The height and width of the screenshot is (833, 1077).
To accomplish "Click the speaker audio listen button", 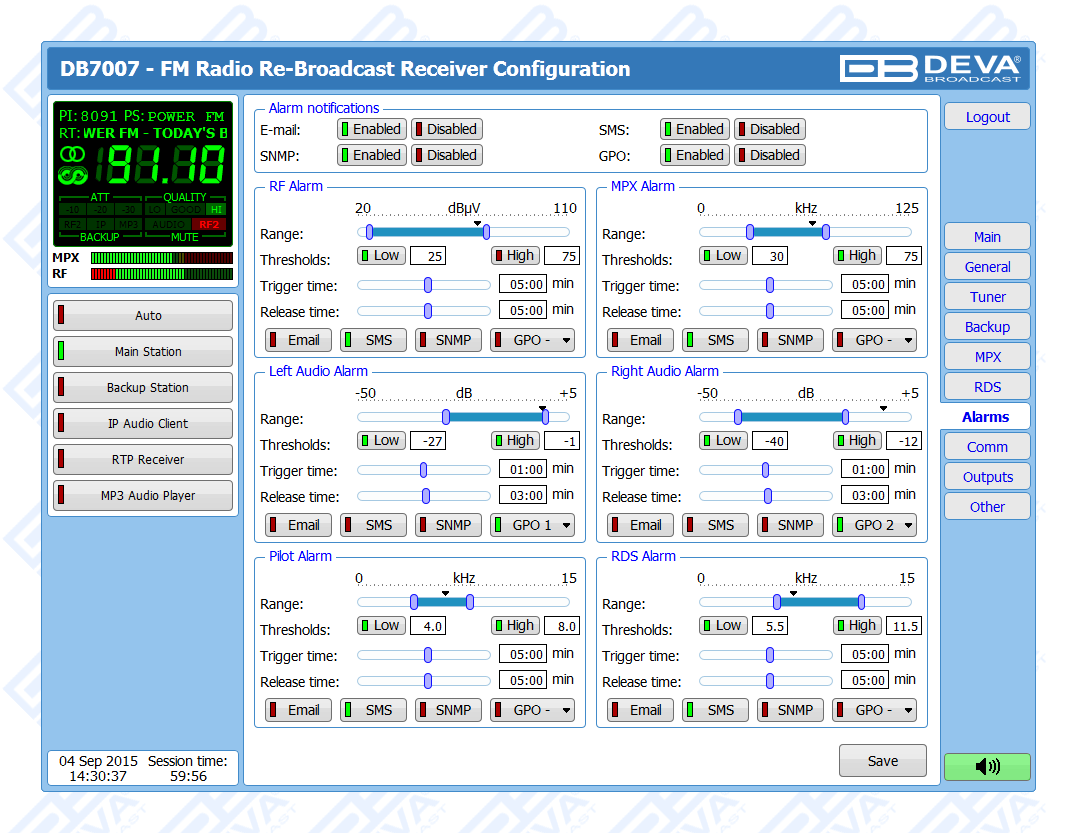I will coord(986,766).
